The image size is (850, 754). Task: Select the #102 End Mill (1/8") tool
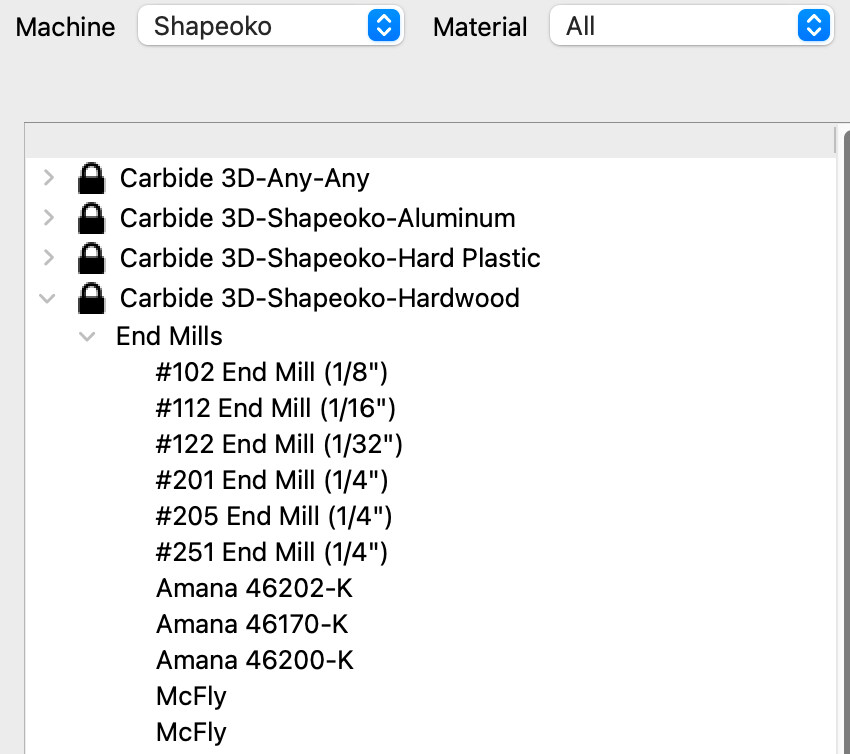(272, 373)
